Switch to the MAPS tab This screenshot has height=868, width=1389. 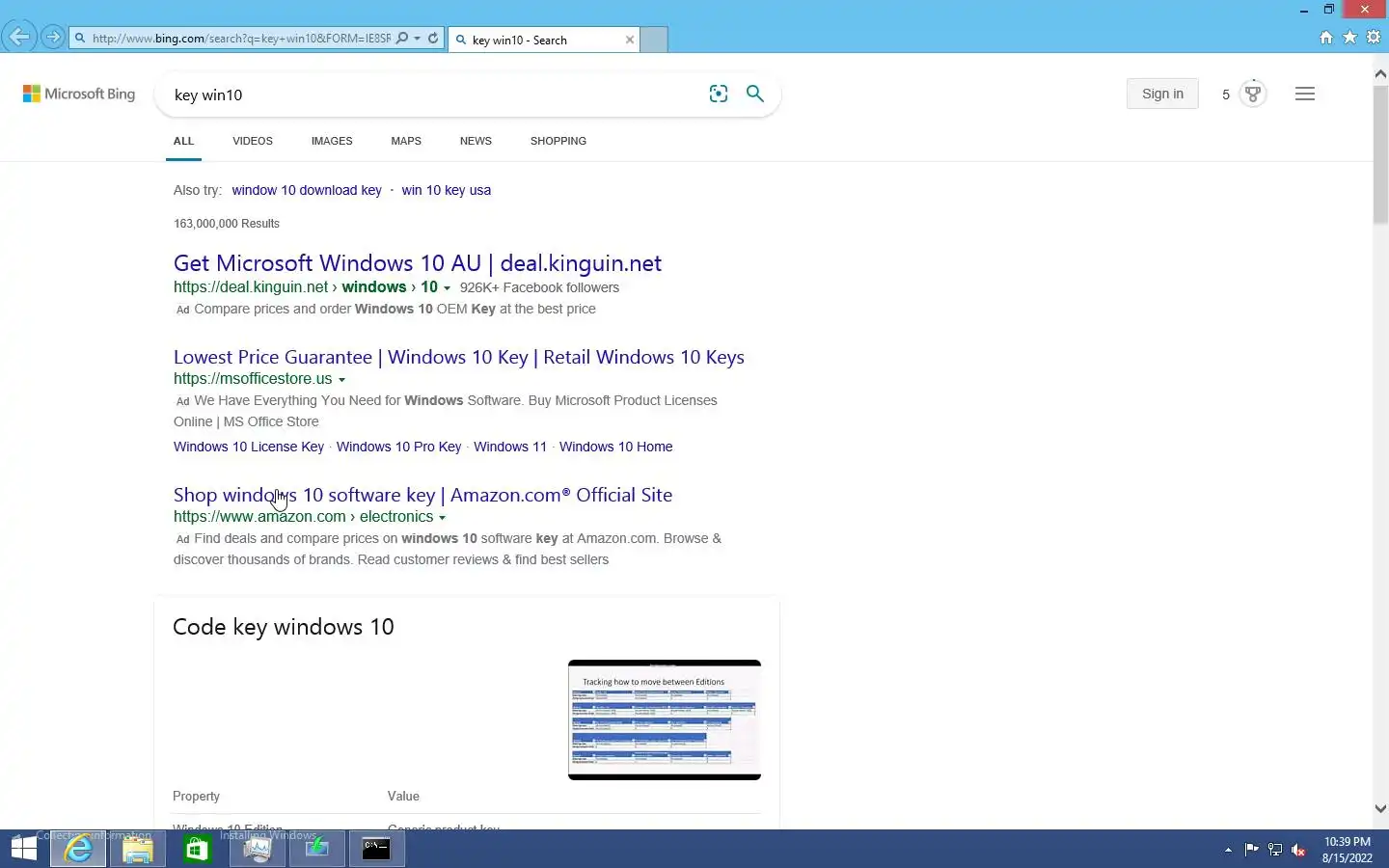(406, 141)
